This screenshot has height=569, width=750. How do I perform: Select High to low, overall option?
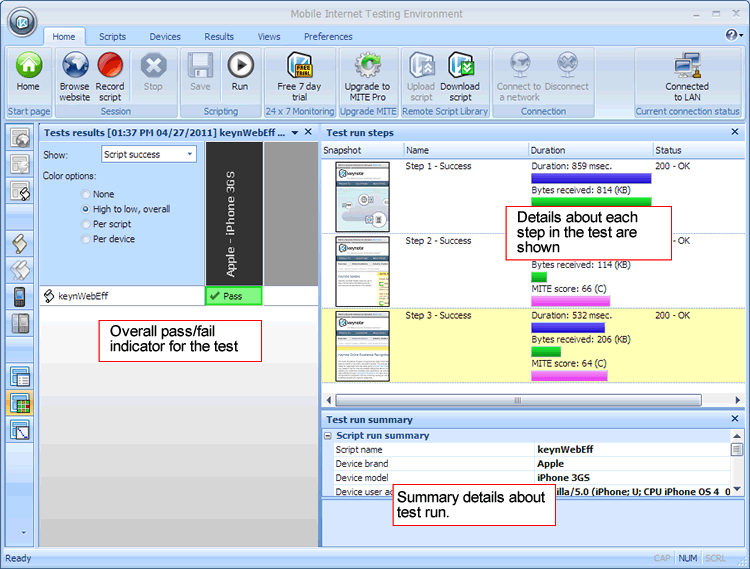(x=86, y=209)
